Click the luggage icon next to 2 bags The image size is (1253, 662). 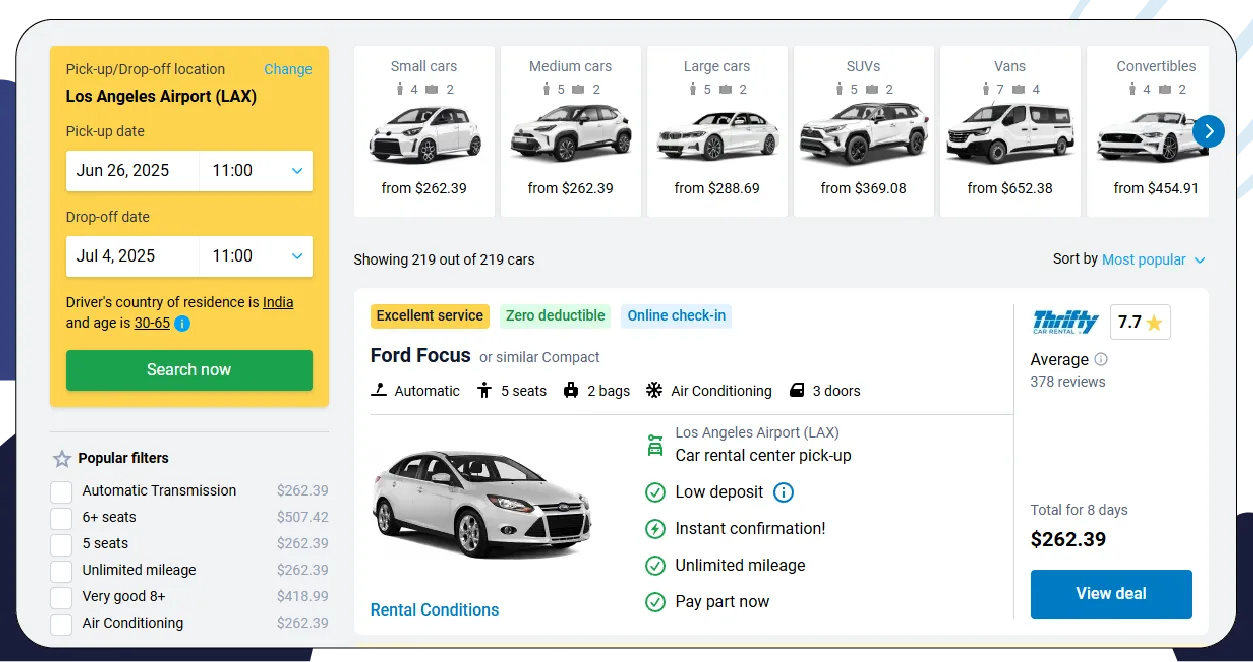(569, 390)
